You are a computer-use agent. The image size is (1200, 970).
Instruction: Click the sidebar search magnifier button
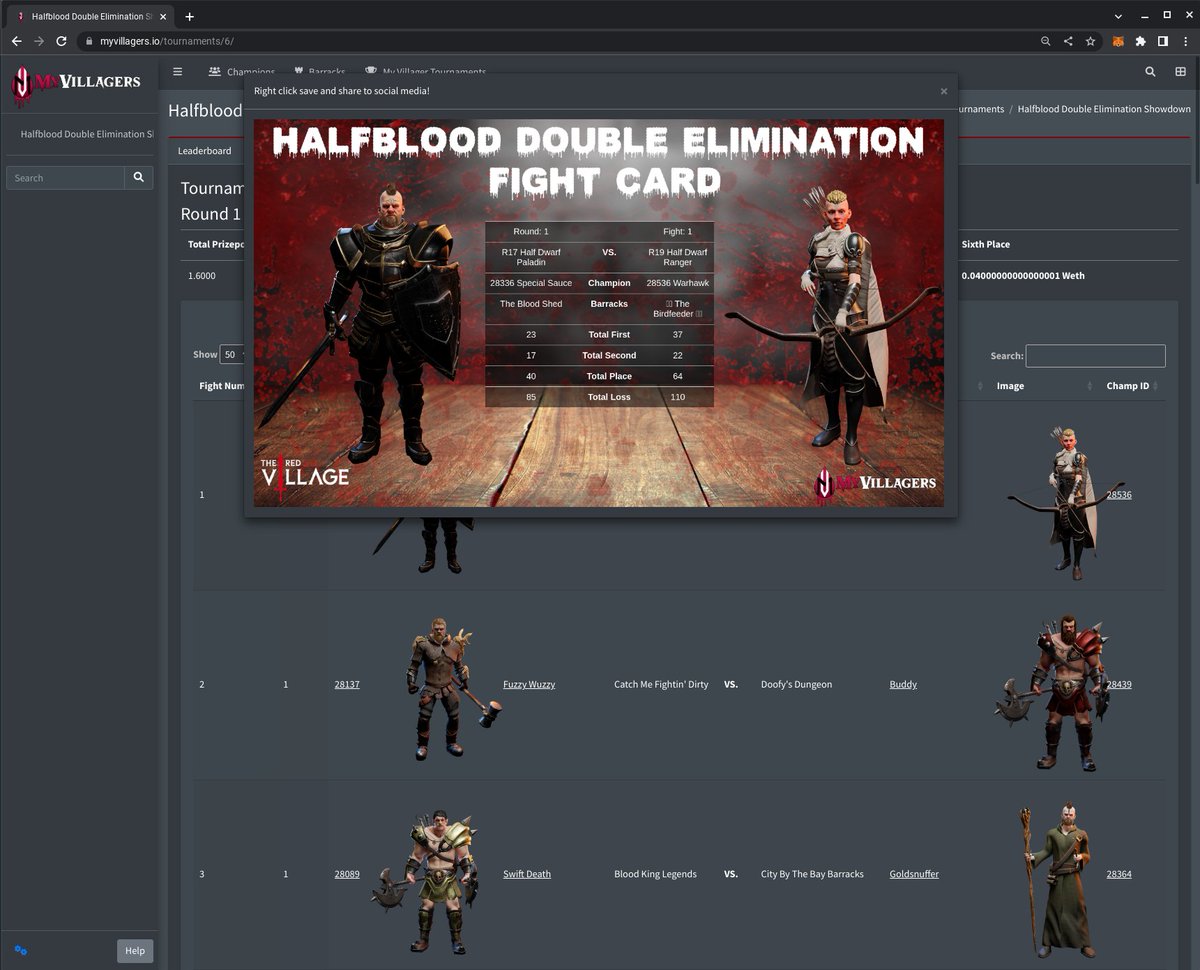139,178
